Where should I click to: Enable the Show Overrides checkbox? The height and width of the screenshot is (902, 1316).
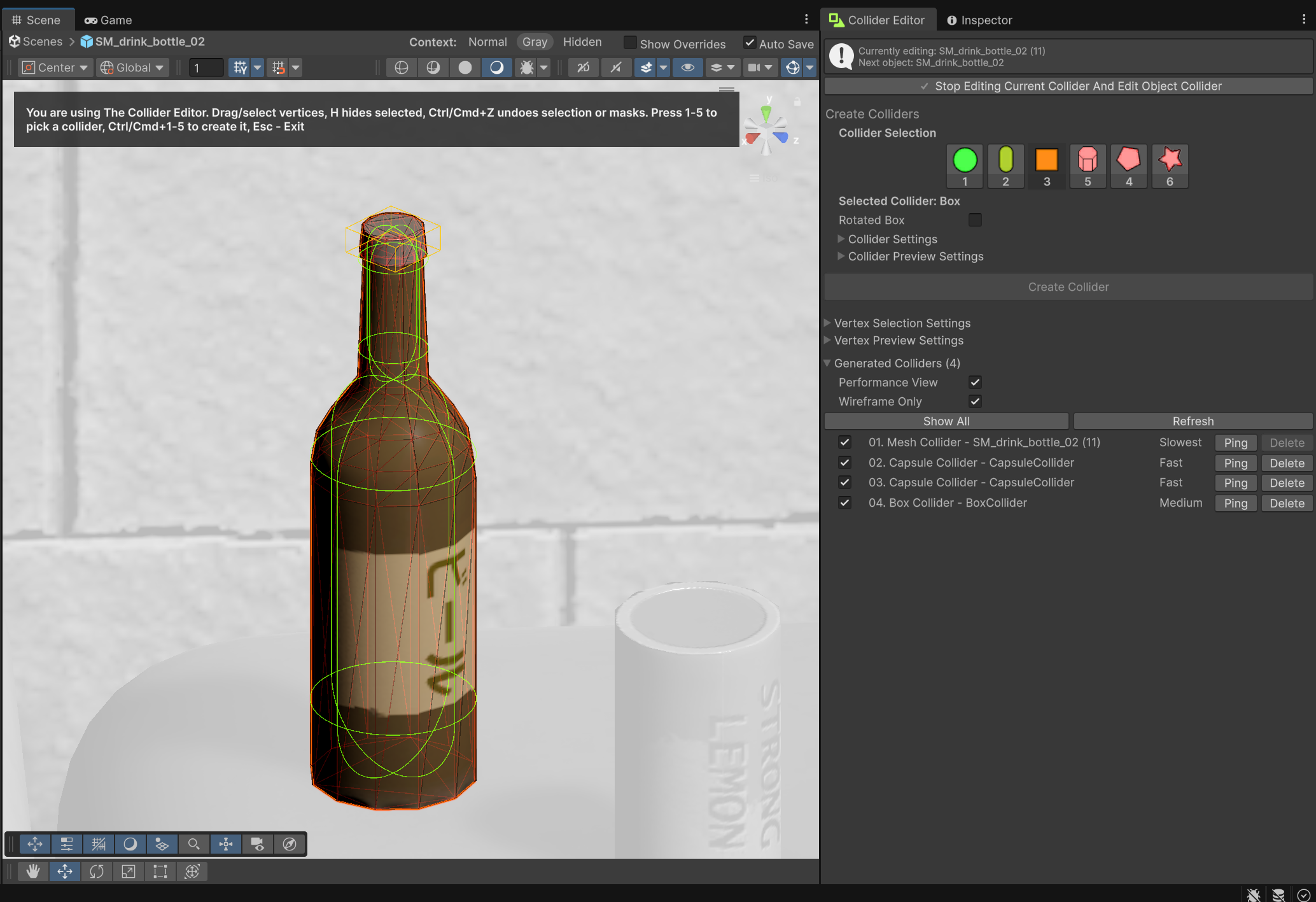coord(630,43)
